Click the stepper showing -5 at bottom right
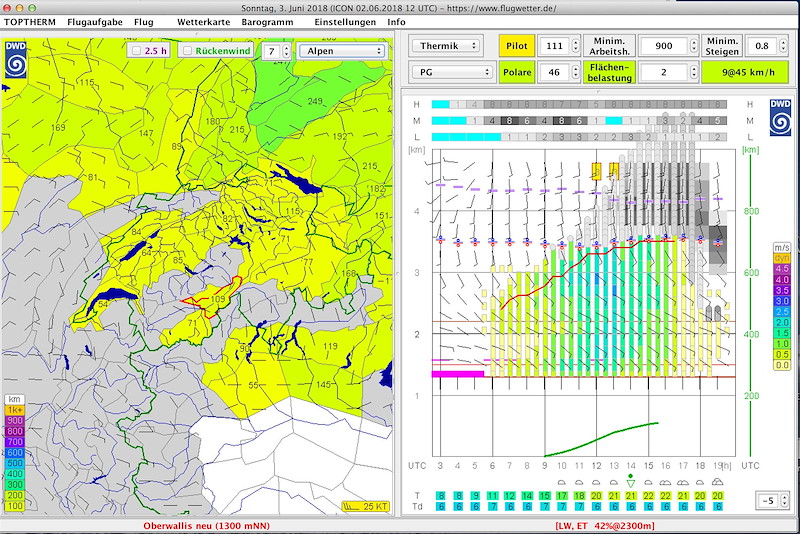 pyautogui.click(x=772, y=500)
